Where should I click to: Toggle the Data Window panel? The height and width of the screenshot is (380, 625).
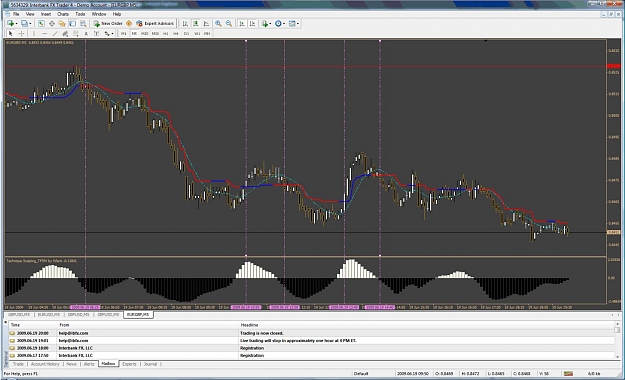pos(52,24)
